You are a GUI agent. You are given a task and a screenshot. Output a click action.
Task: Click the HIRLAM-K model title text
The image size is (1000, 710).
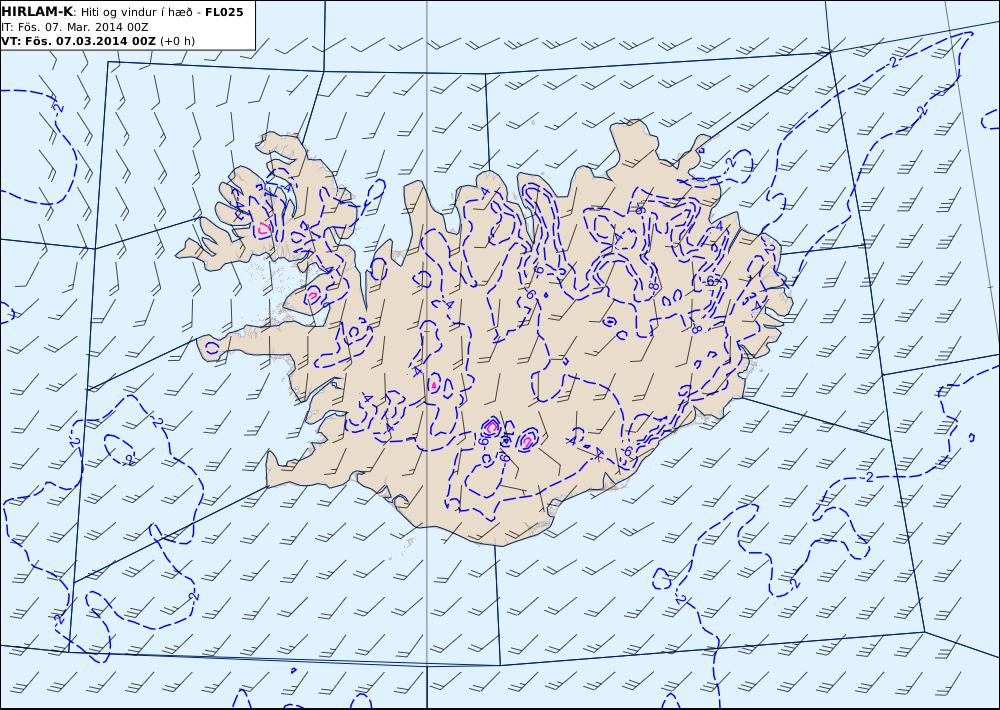pos(37,12)
